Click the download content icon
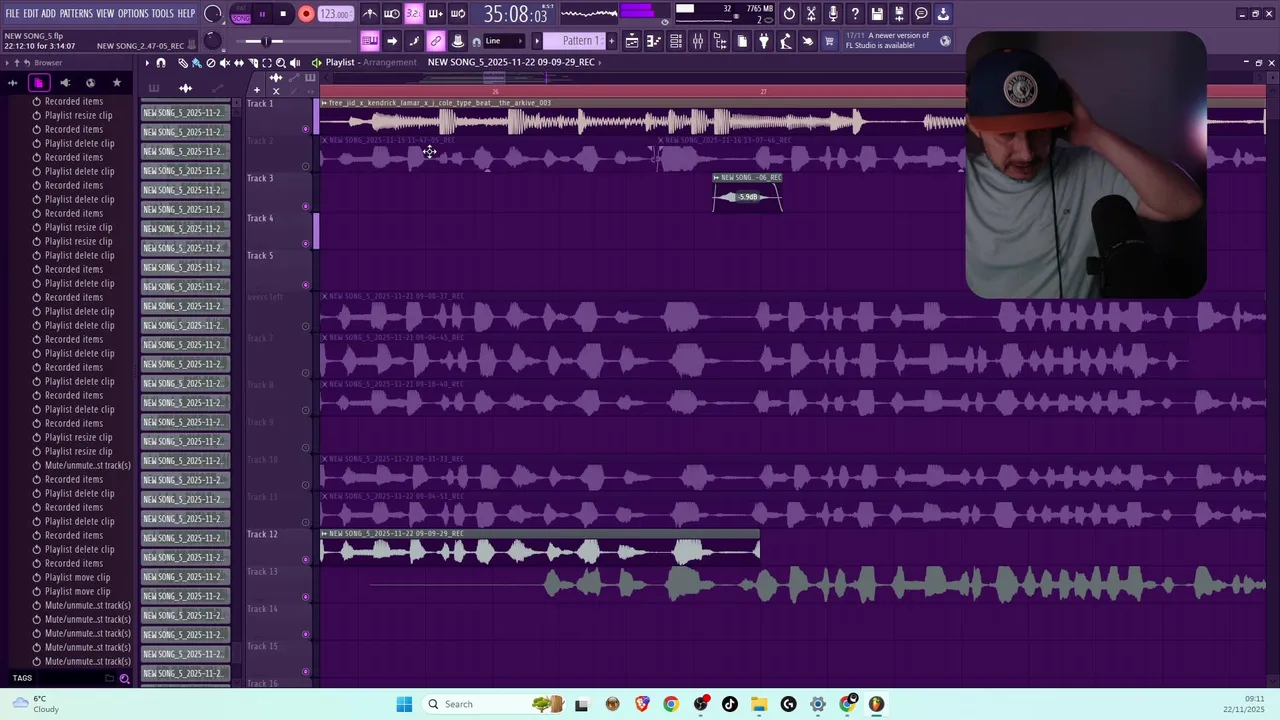This screenshot has width=1280, height=720. pos(943,13)
